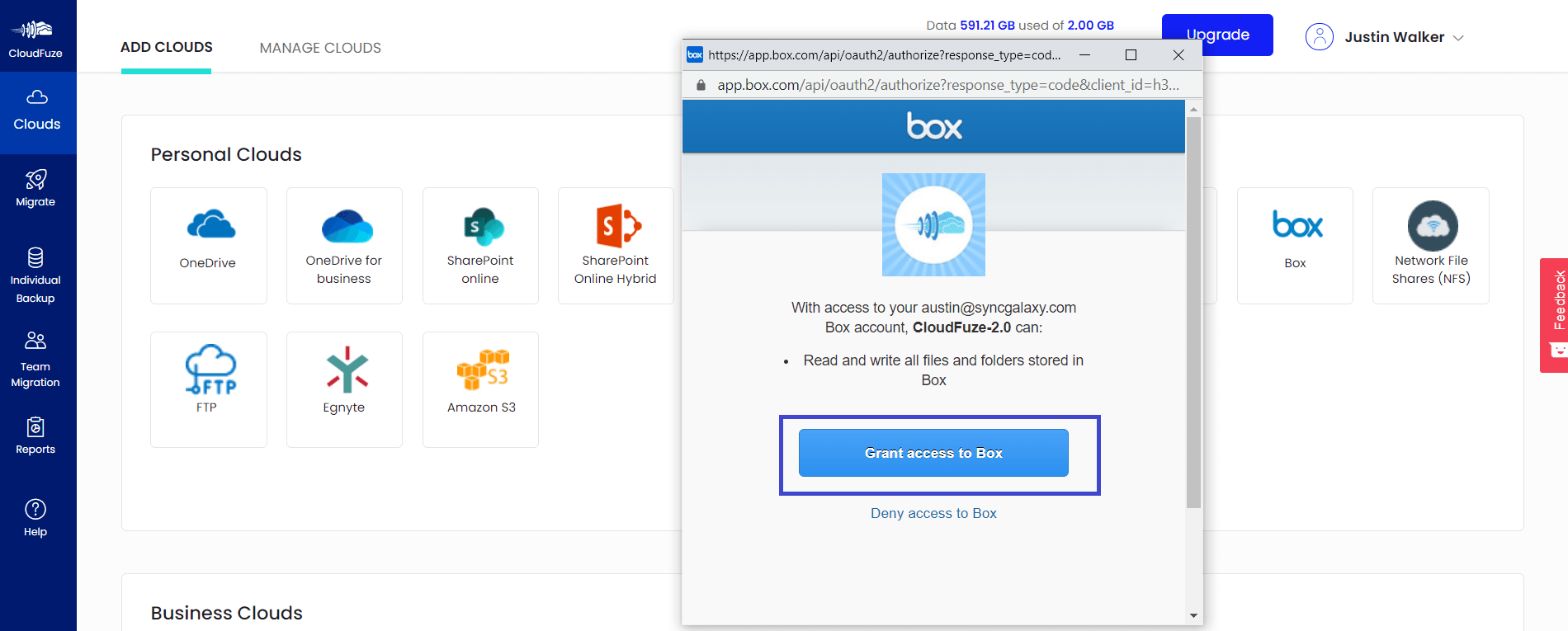Click the Read and write permission text
Viewport: 1568px width, 631px height.
pyautogui.click(x=943, y=370)
